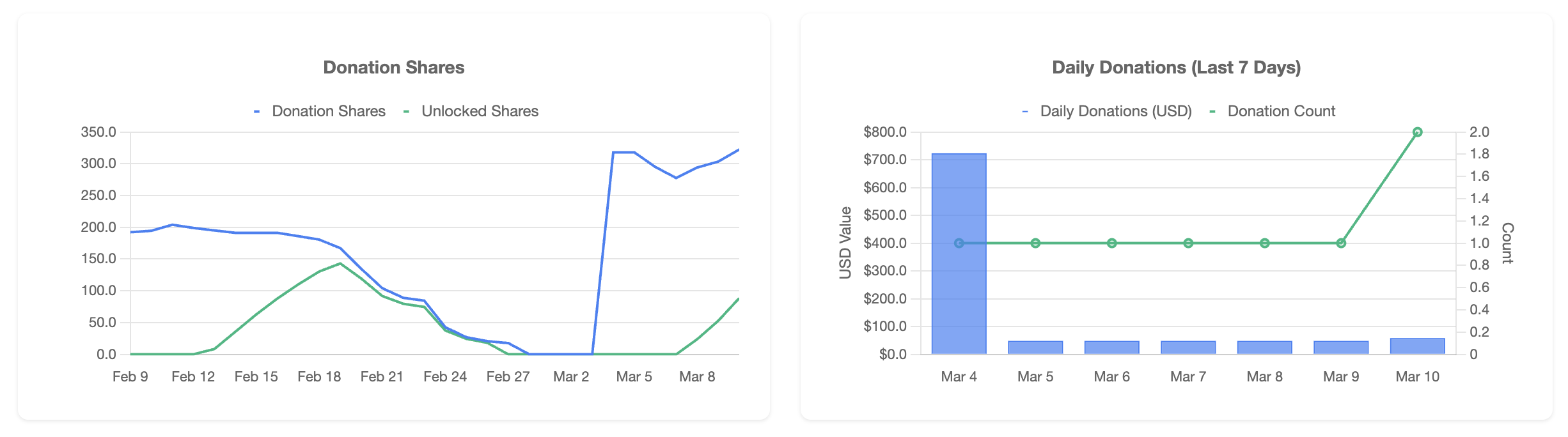This screenshot has width=1568, height=437.
Task: Click the Mar 4 donation count point
Action: (959, 243)
